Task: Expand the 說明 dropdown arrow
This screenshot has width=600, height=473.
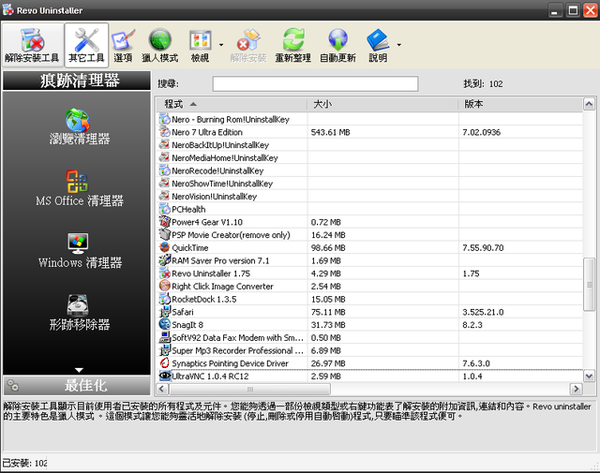Action: pyautogui.click(x=399, y=45)
